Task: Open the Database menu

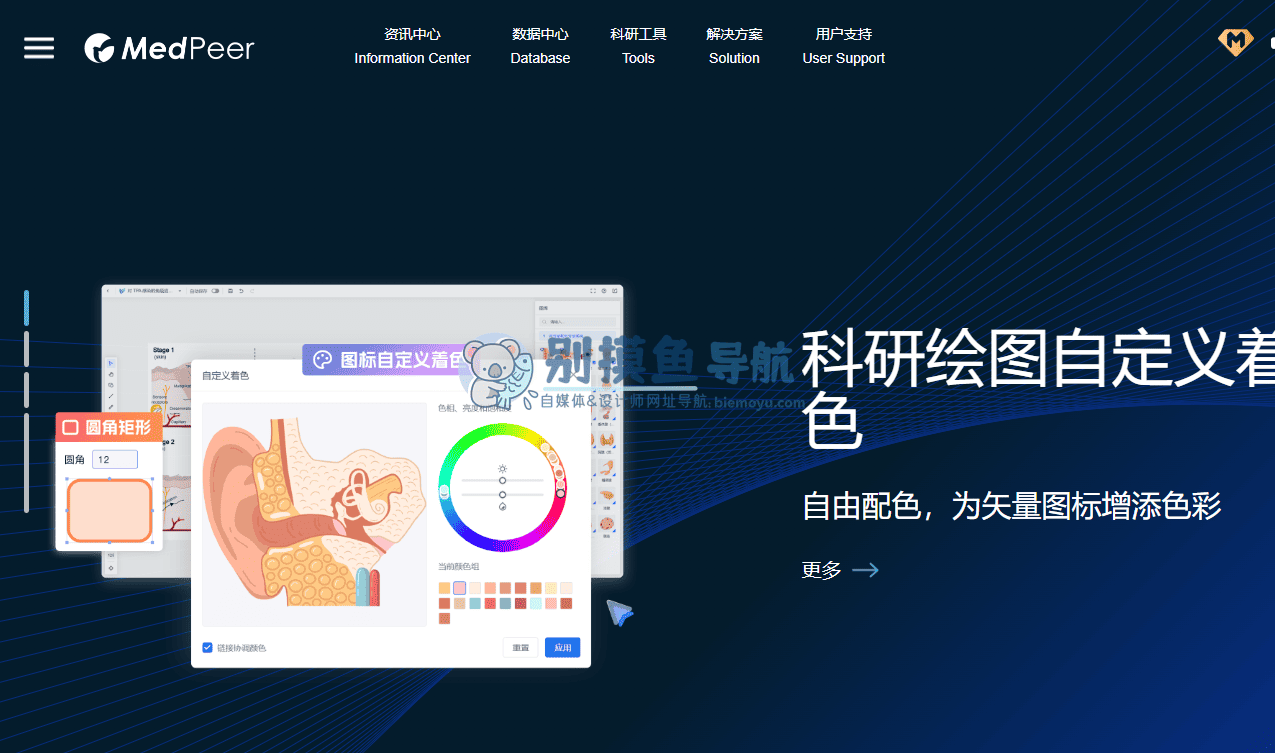Action: click(x=540, y=46)
